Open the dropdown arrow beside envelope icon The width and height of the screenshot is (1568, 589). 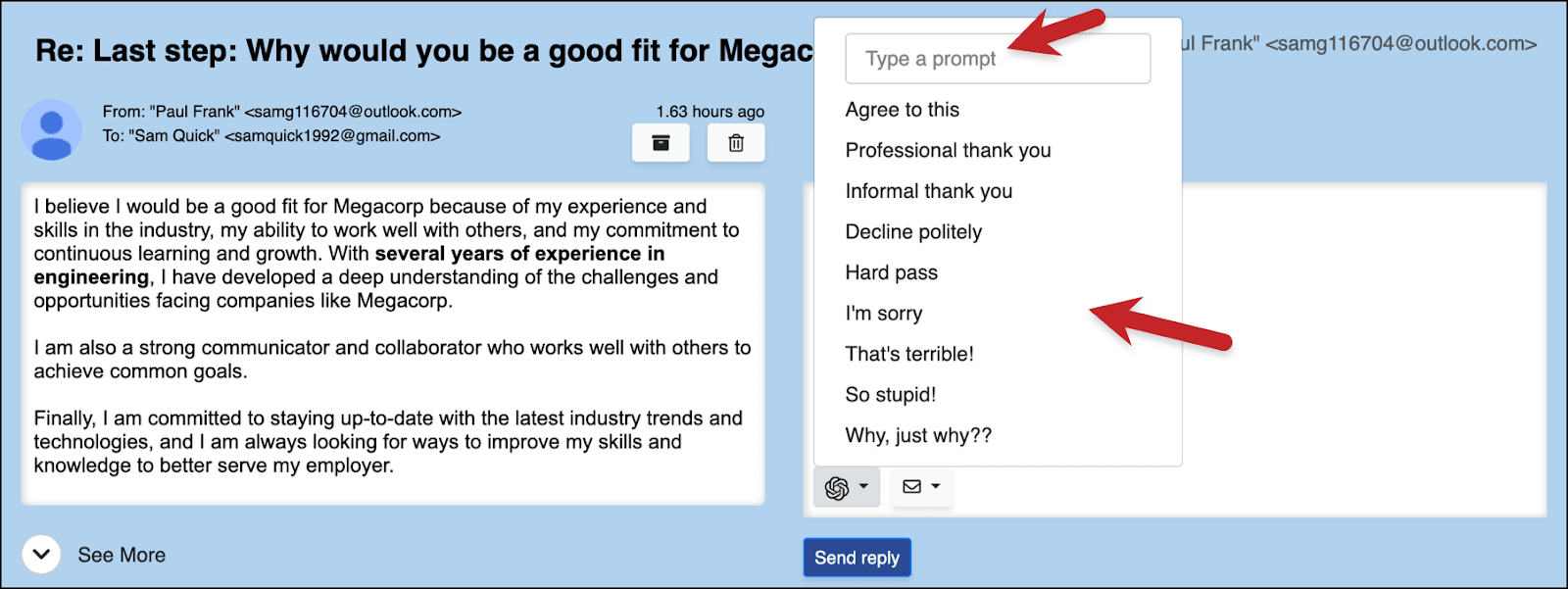point(936,486)
